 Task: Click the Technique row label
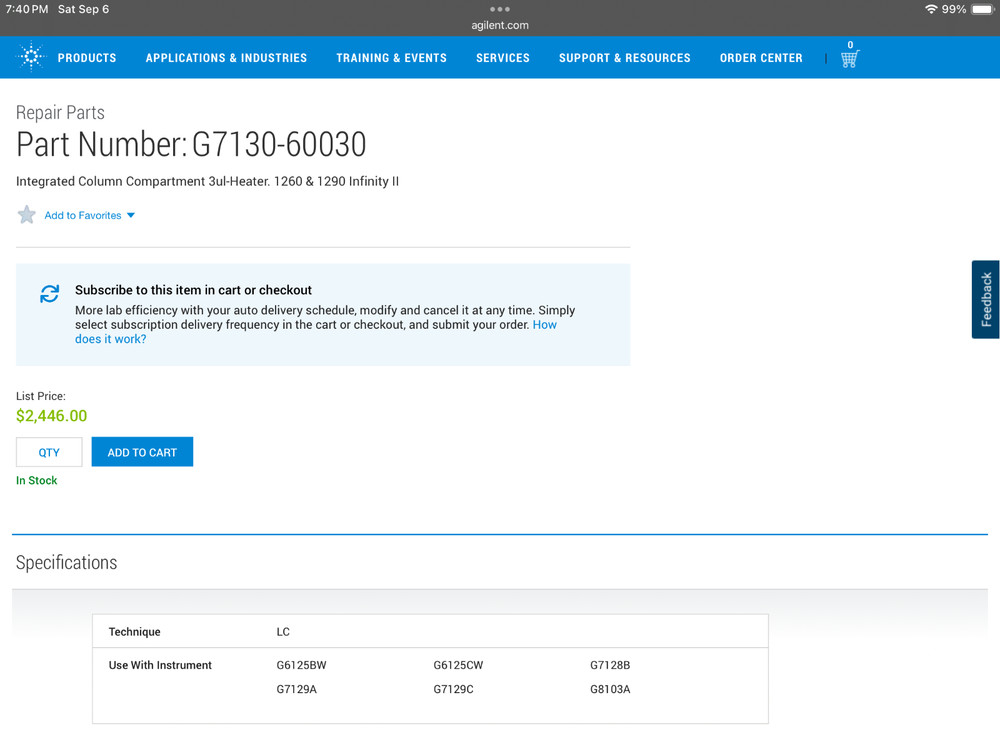click(135, 632)
